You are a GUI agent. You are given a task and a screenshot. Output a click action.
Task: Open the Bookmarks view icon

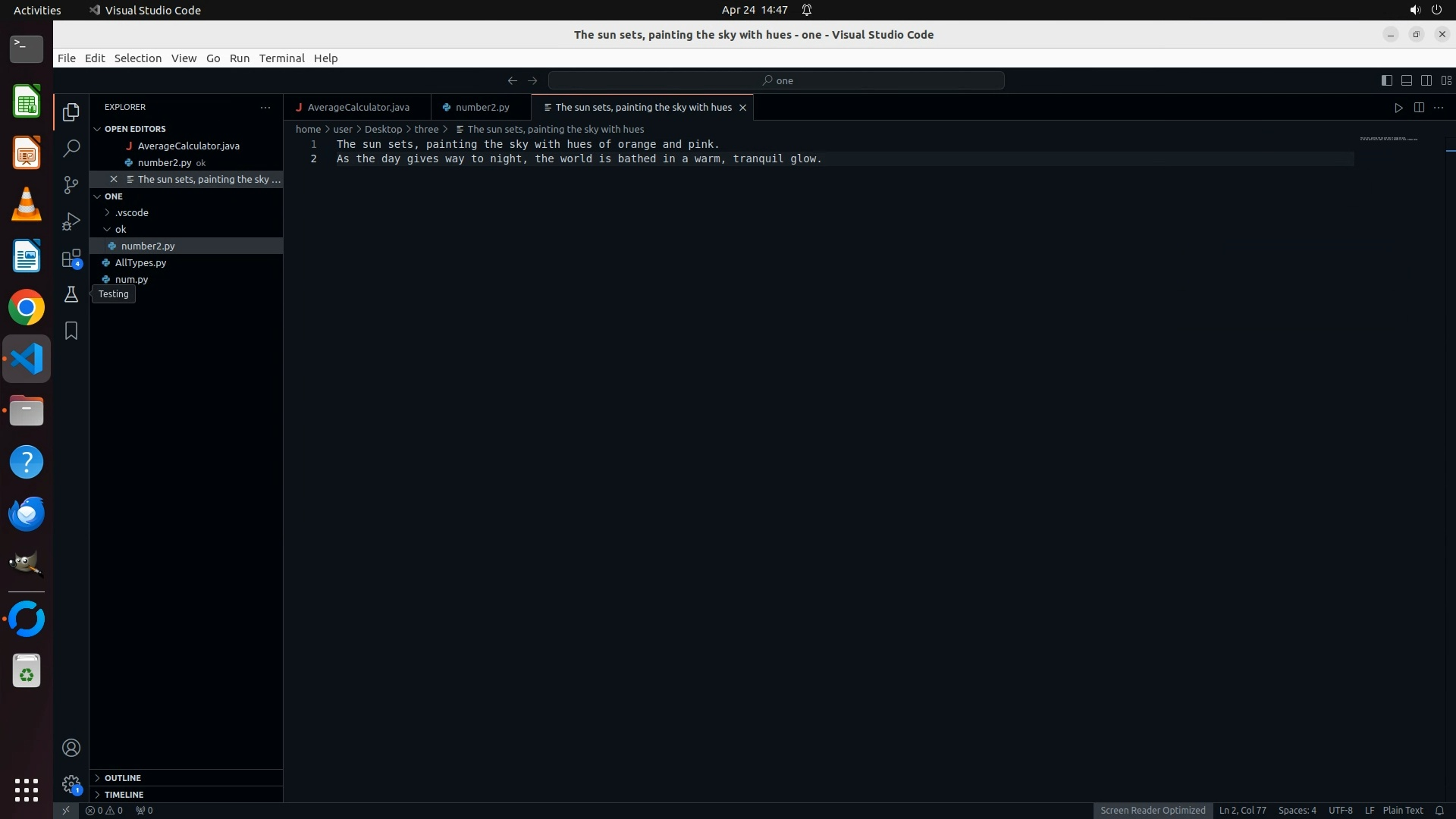coord(71,331)
